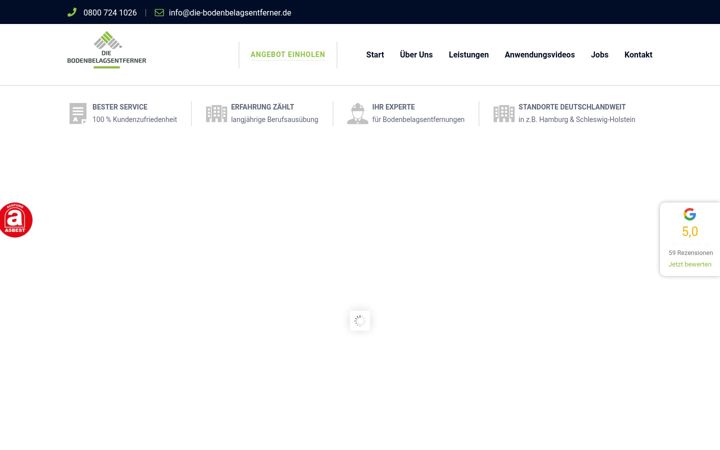
Task: Open the Über Uns page
Action: pos(416,55)
